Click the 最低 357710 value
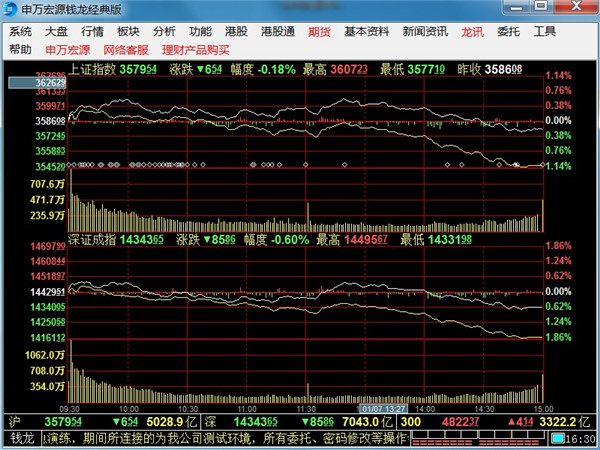This screenshot has width=600, height=450. [426, 69]
